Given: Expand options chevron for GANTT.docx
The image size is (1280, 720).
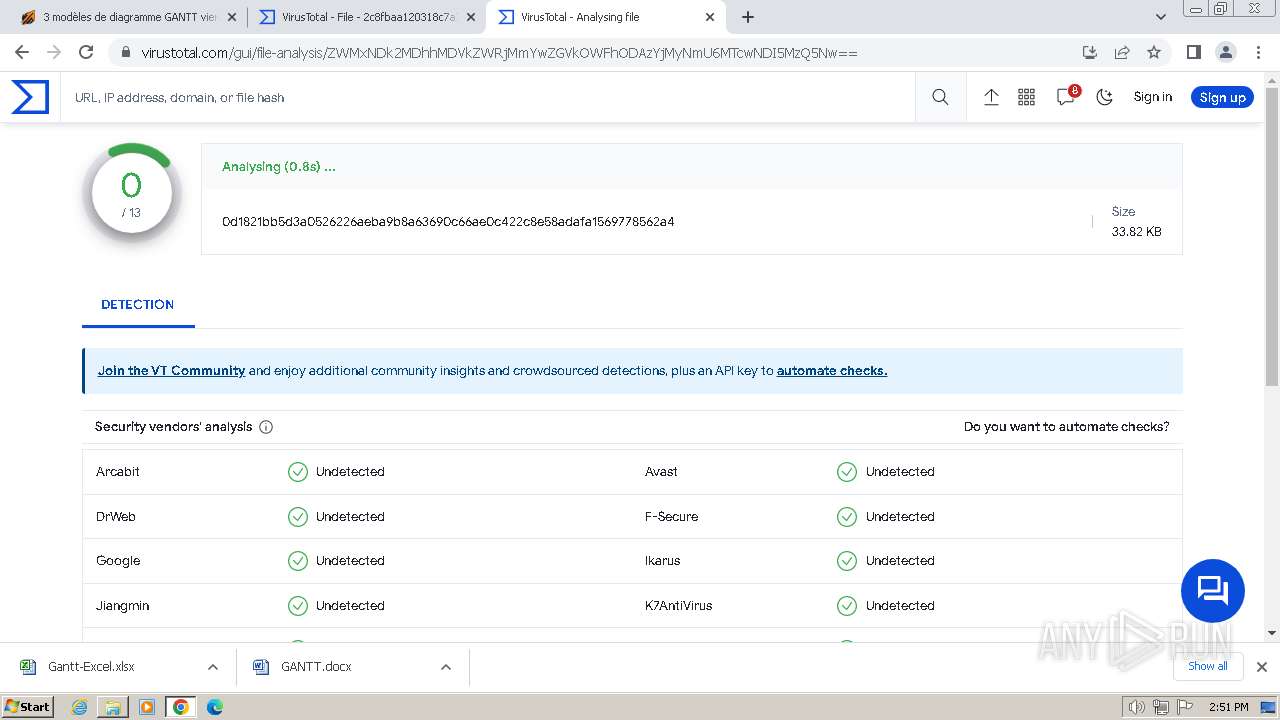Looking at the screenshot, I should point(446,667).
